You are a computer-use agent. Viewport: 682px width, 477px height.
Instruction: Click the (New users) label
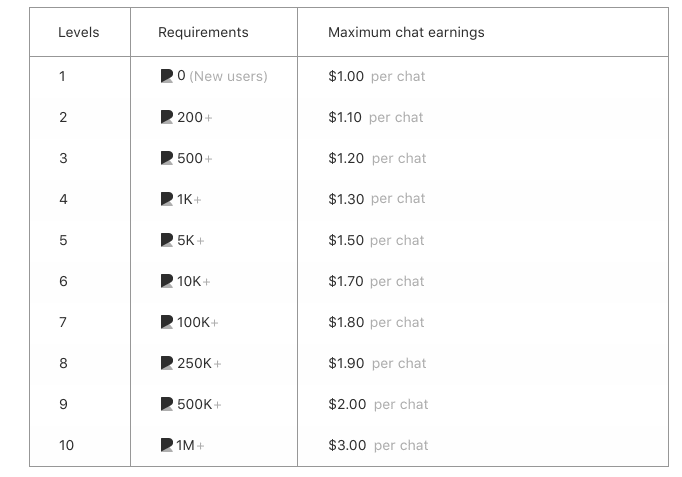(228, 76)
